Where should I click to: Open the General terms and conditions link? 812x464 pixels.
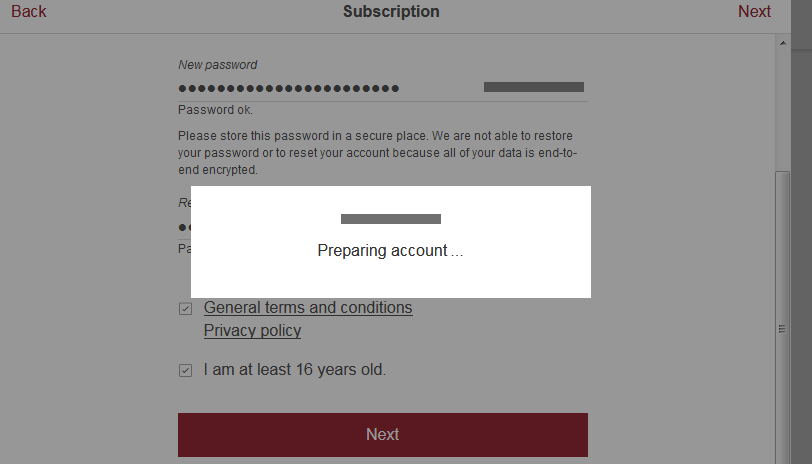(x=308, y=308)
